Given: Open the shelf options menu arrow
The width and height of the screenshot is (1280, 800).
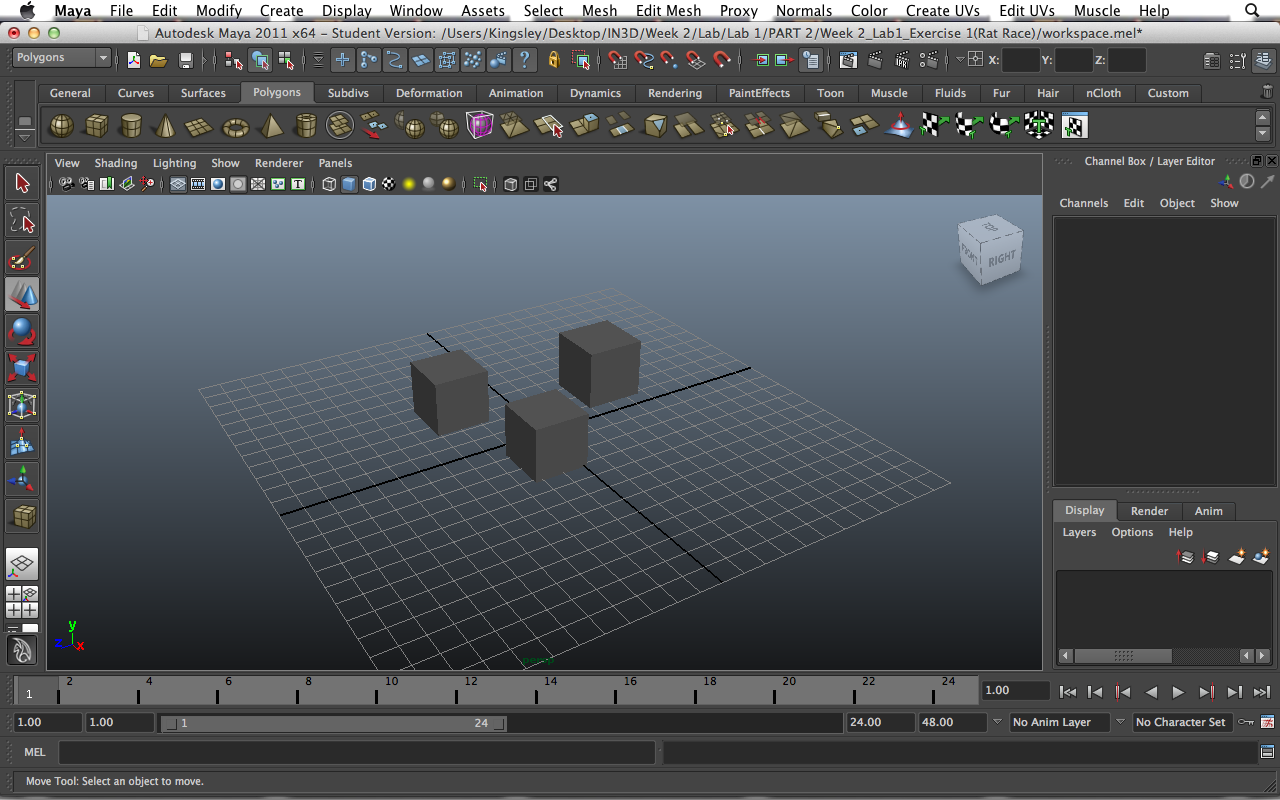Looking at the screenshot, I should (26, 136).
